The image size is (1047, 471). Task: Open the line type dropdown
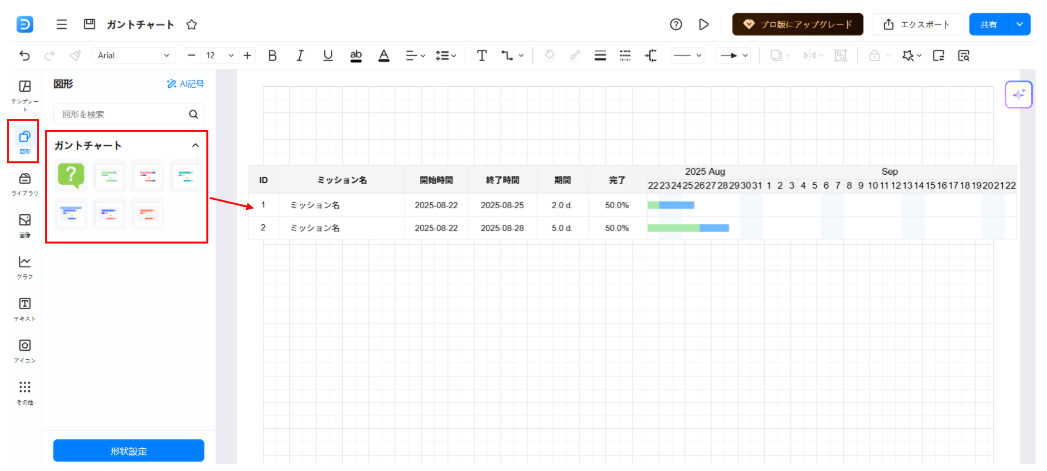pyautogui.click(x=687, y=56)
